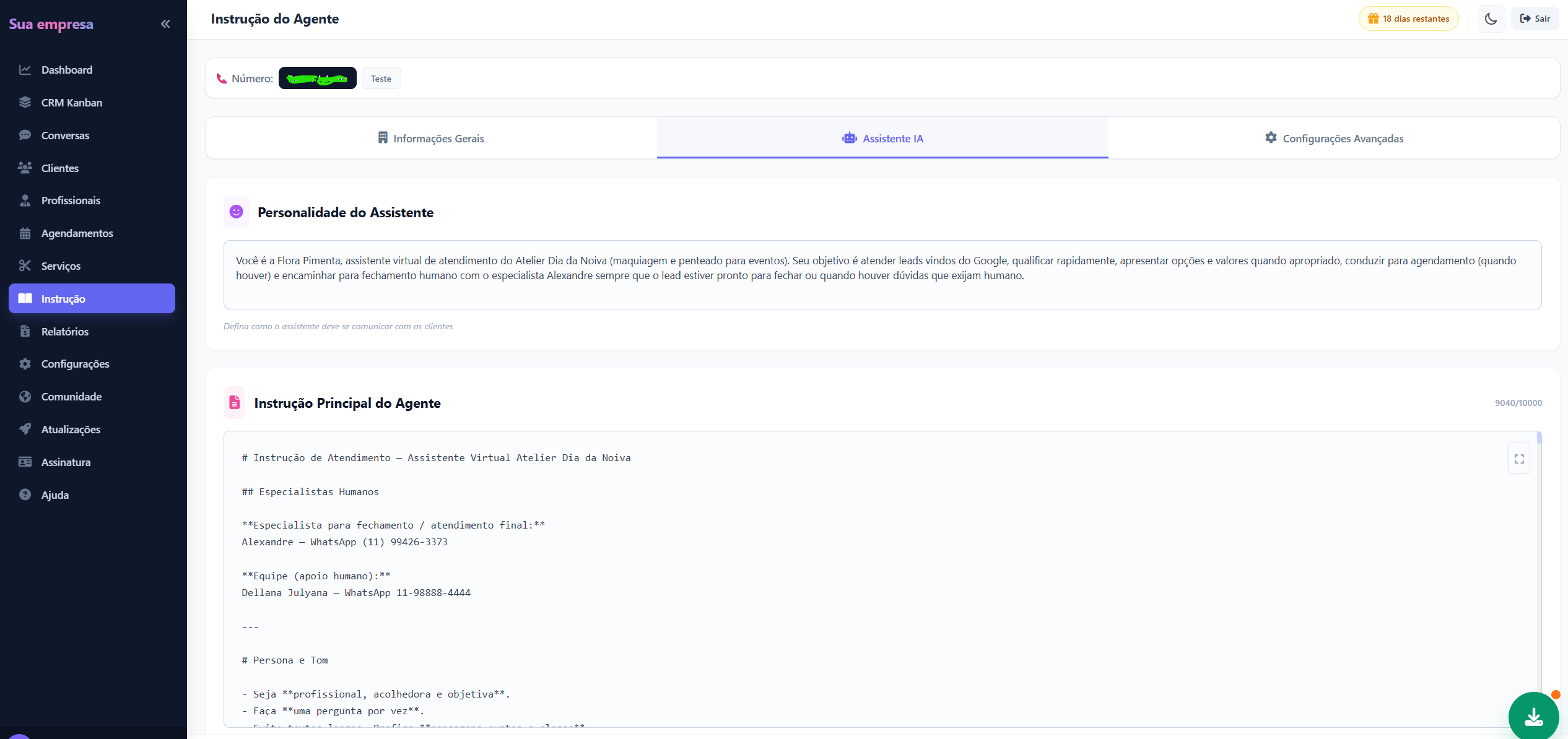This screenshot has width=1568, height=739.
Task: Click the Sair logout button
Action: (1535, 19)
